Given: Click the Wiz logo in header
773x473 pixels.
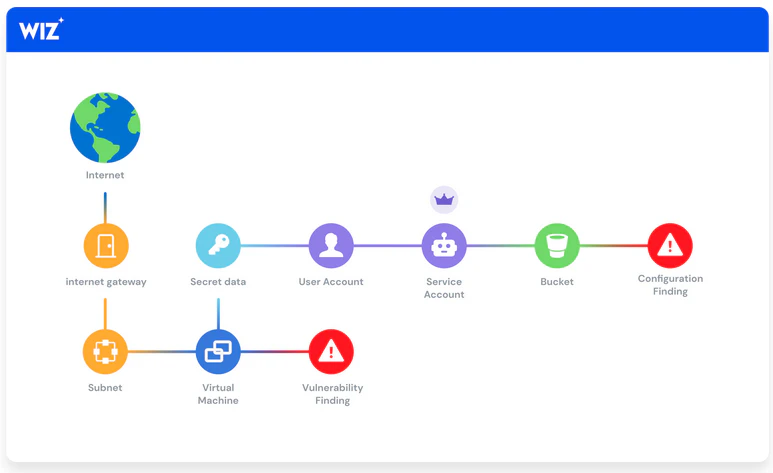Looking at the screenshot, I should [x=41, y=29].
